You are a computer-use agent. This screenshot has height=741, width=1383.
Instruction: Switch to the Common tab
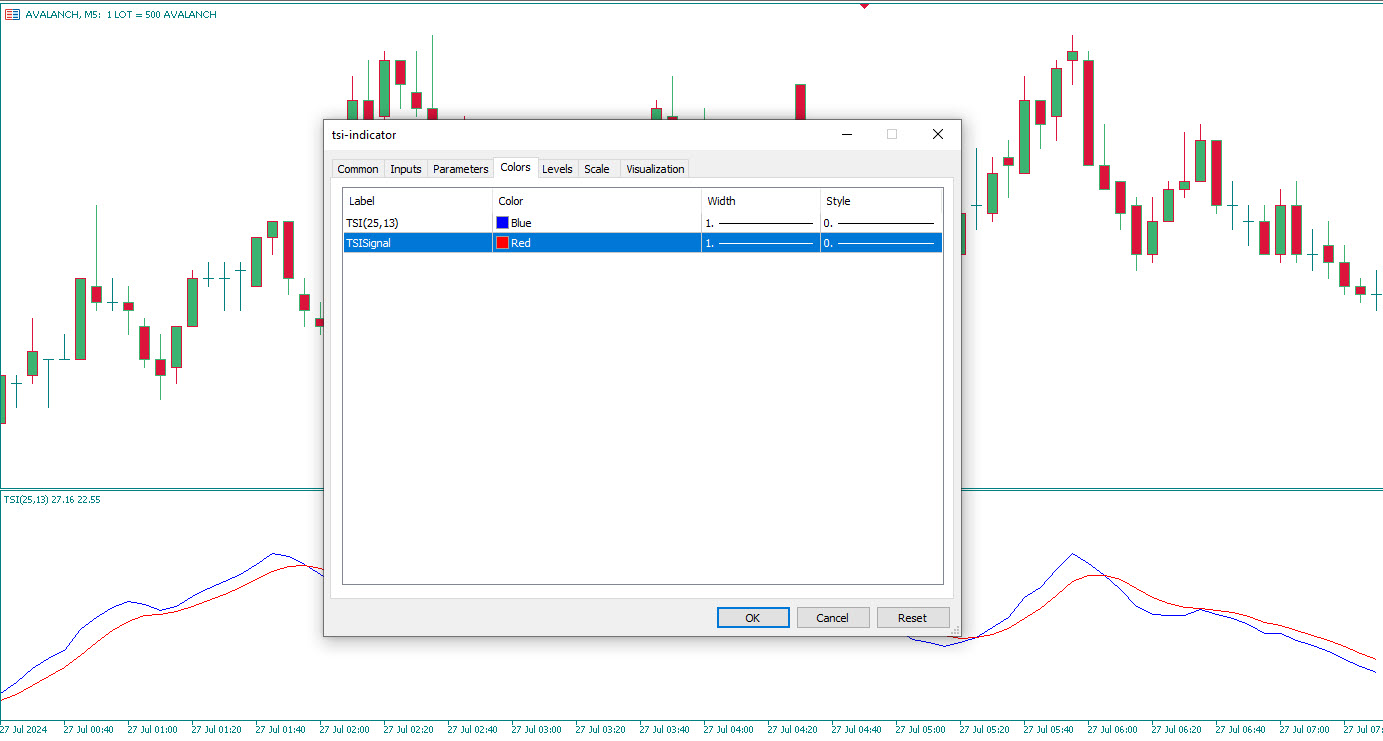tap(357, 169)
